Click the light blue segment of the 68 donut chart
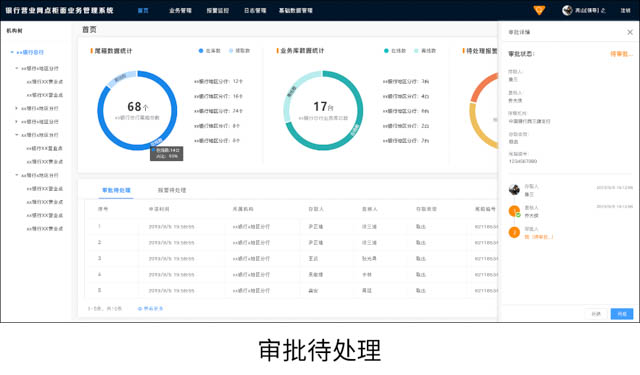Image resolution: width=640 pixels, height=375 pixels. [x=122, y=79]
